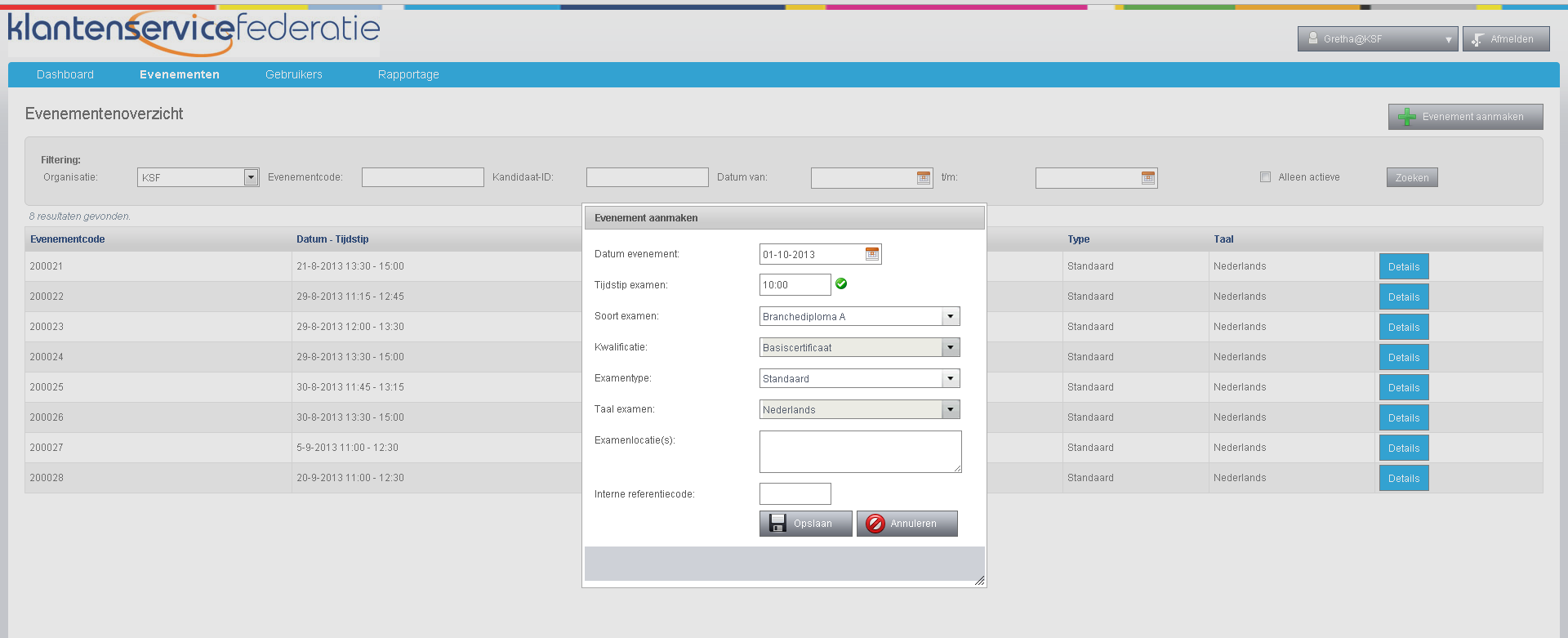Image resolution: width=1568 pixels, height=638 pixels.
Task: Open the Kwalificatie Basiscertificaat dropdown
Action: coord(951,347)
